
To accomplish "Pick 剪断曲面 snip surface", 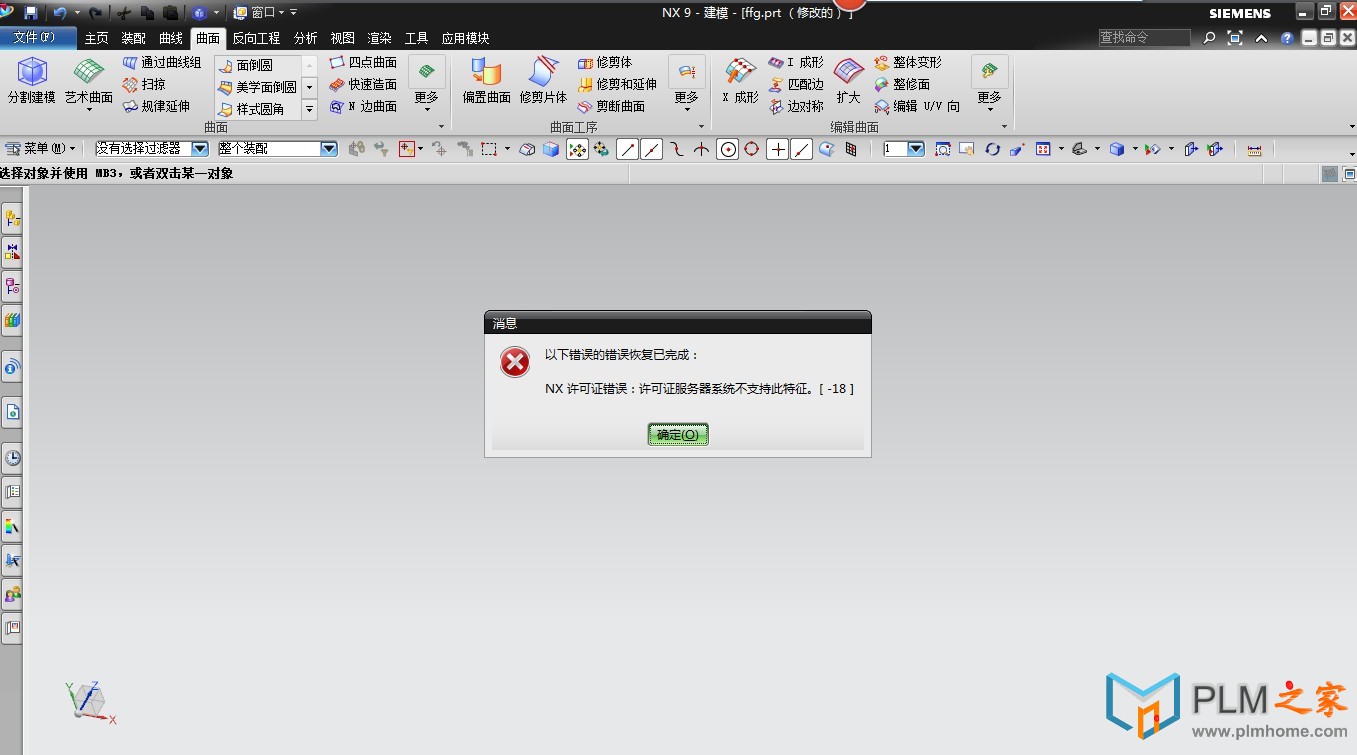I will 611,106.
